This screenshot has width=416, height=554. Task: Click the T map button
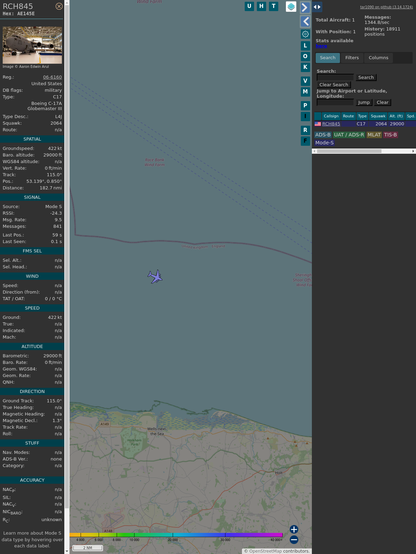coord(273,6)
